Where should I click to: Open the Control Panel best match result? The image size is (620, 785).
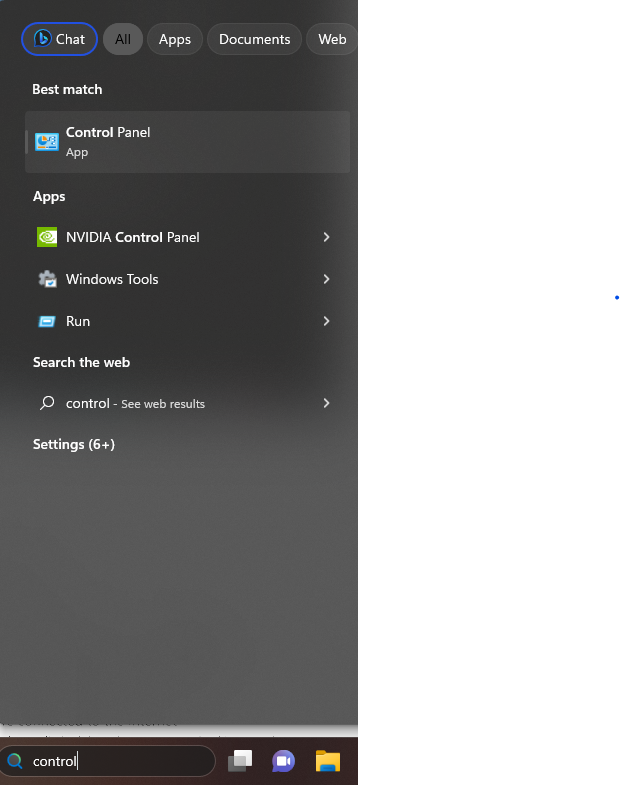pos(187,142)
